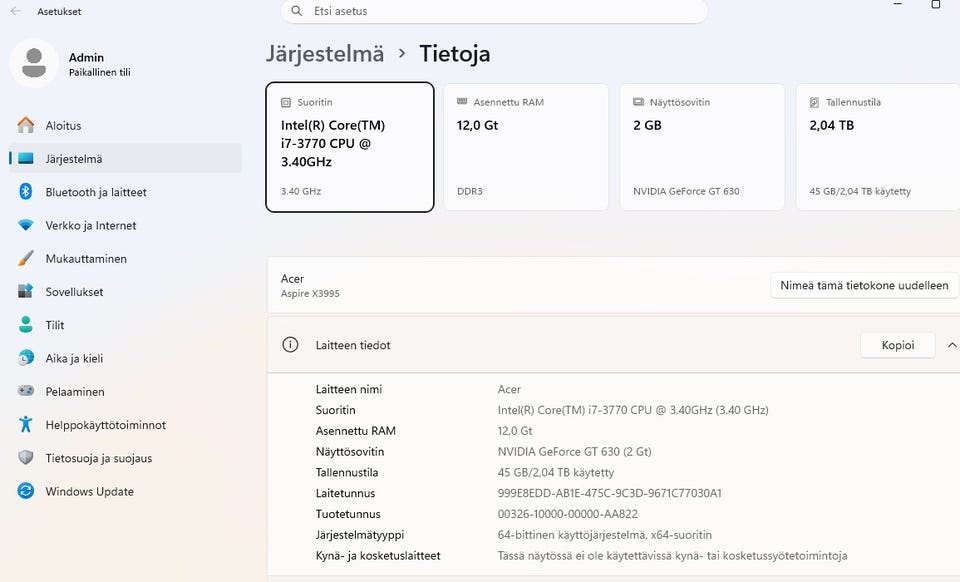Open the Tallennustila storage card

pos(878,147)
